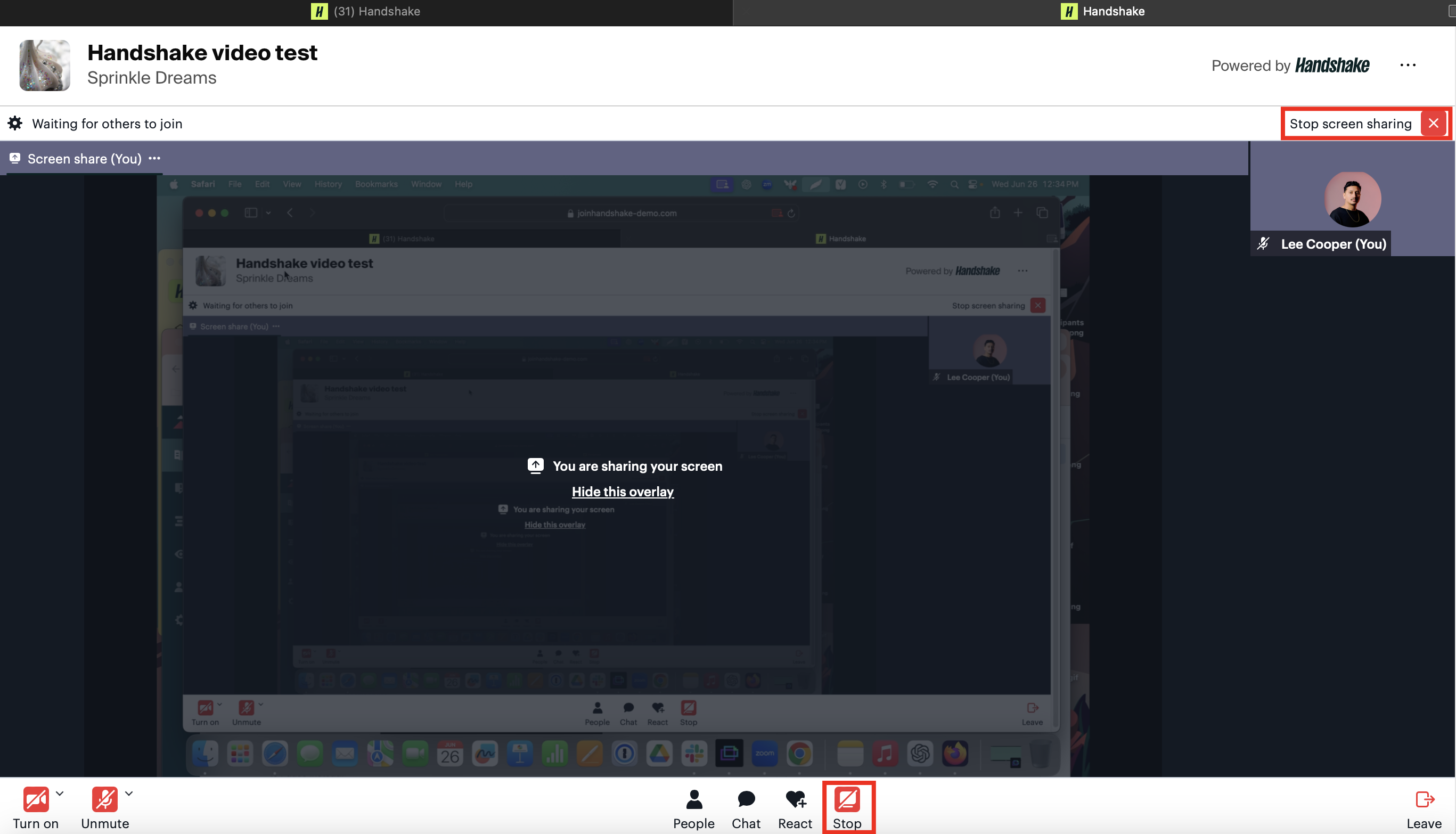Open the People panel
The height and width of the screenshot is (834, 1456).
(x=693, y=809)
